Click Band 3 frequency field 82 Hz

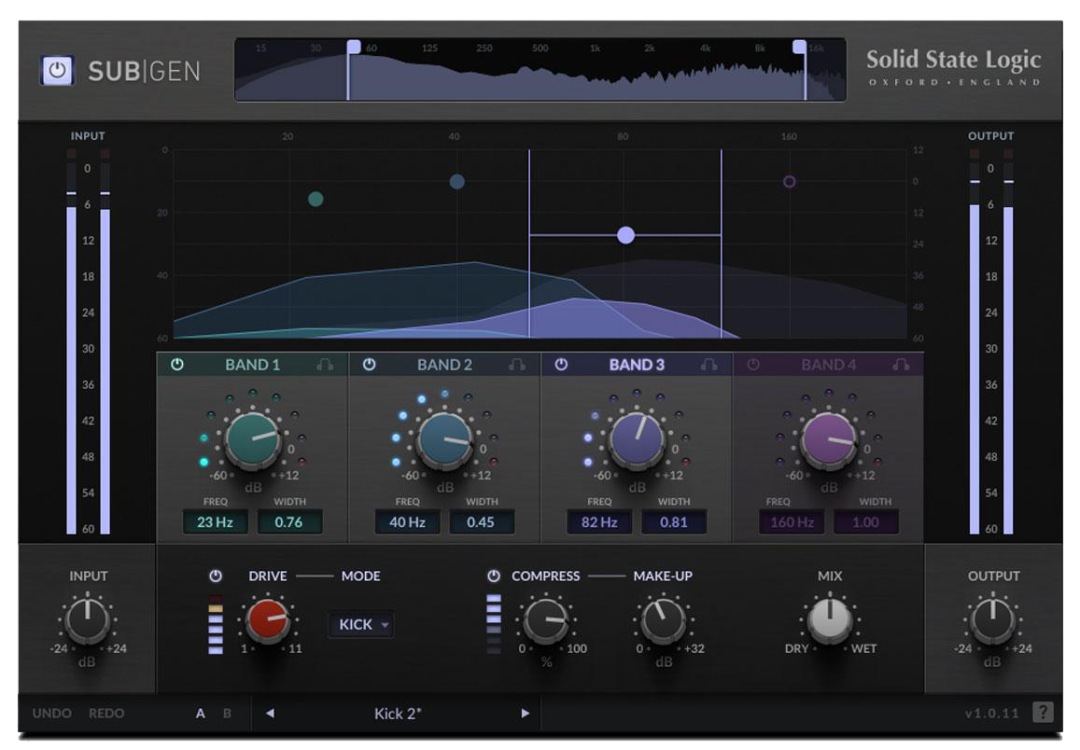tap(599, 522)
